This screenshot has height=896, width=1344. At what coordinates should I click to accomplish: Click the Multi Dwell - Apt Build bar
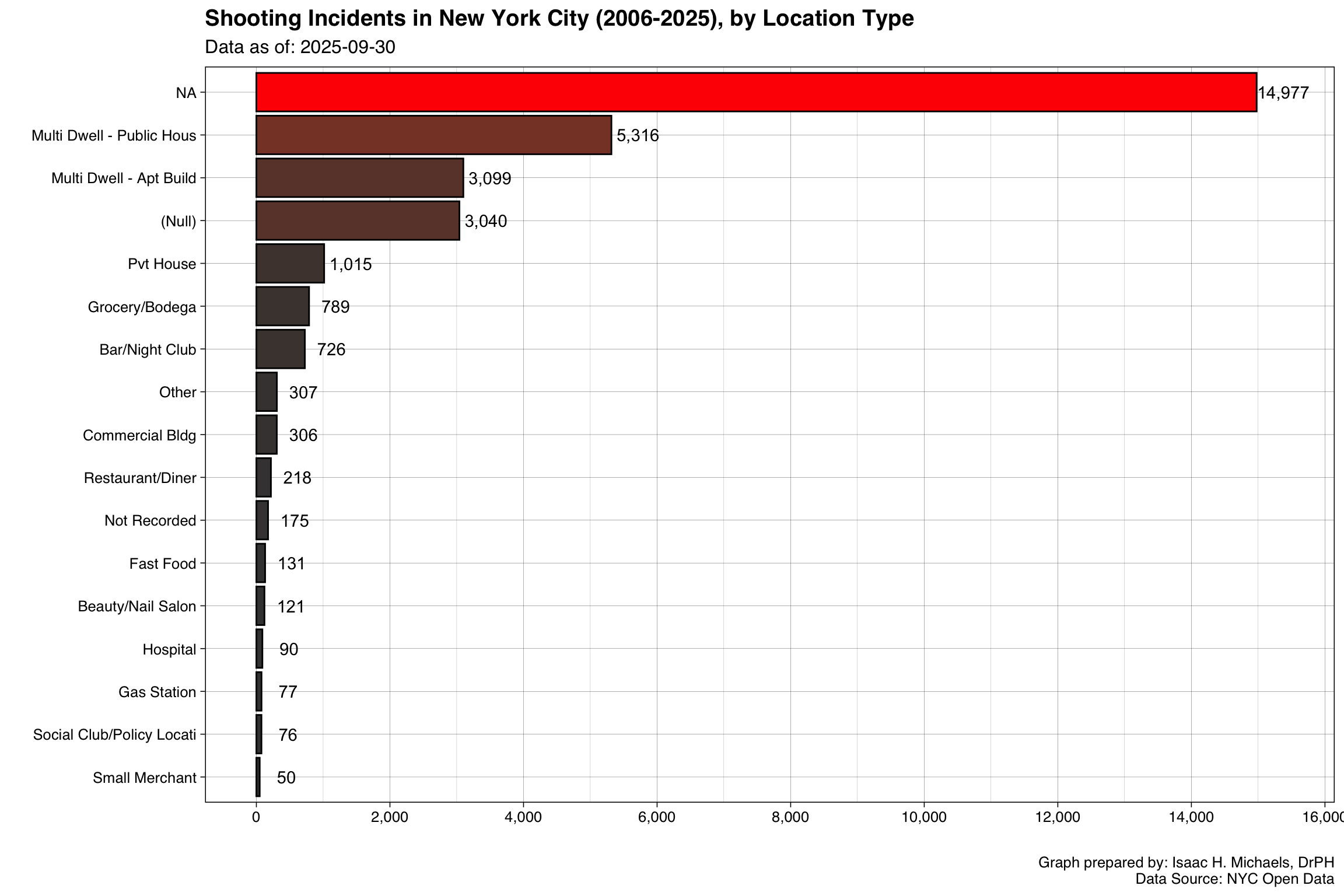click(359, 178)
